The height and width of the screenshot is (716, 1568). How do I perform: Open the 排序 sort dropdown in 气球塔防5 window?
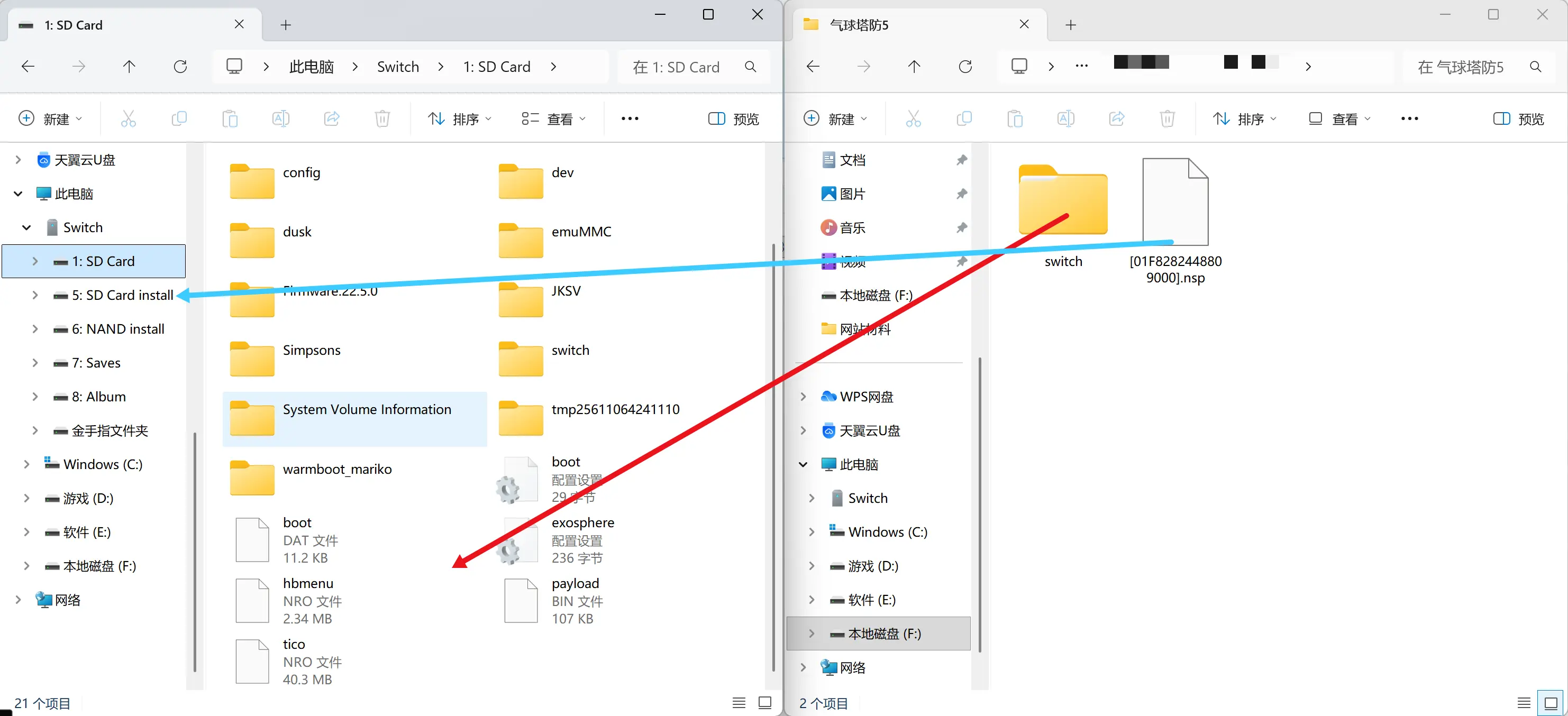[x=1245, y=118]
